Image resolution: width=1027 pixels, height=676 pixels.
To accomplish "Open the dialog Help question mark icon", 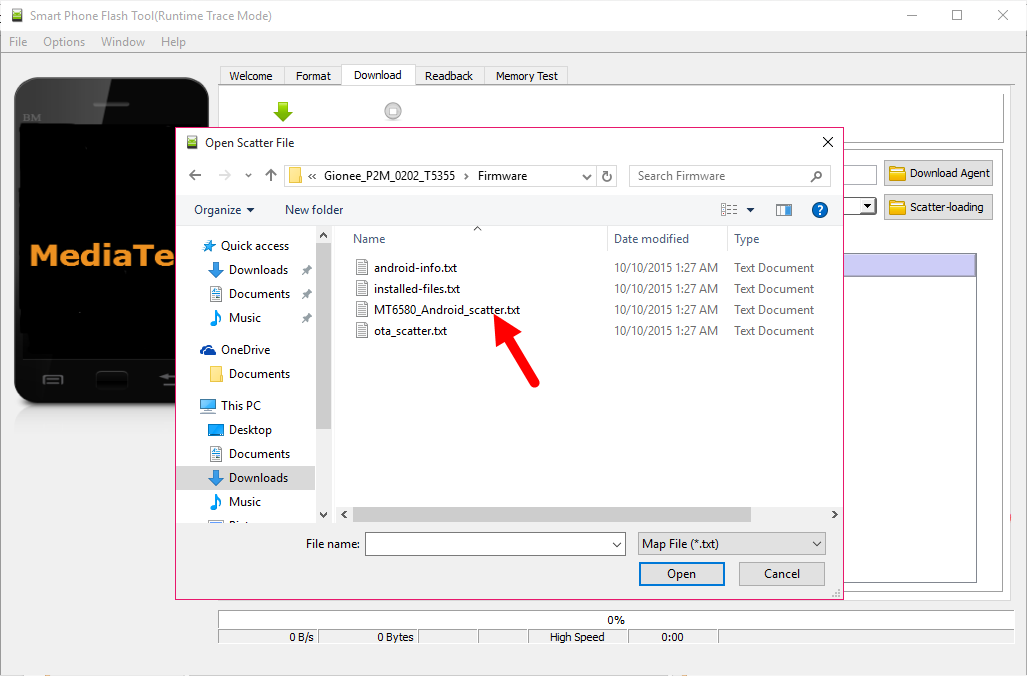I will (x=819, y=210).
